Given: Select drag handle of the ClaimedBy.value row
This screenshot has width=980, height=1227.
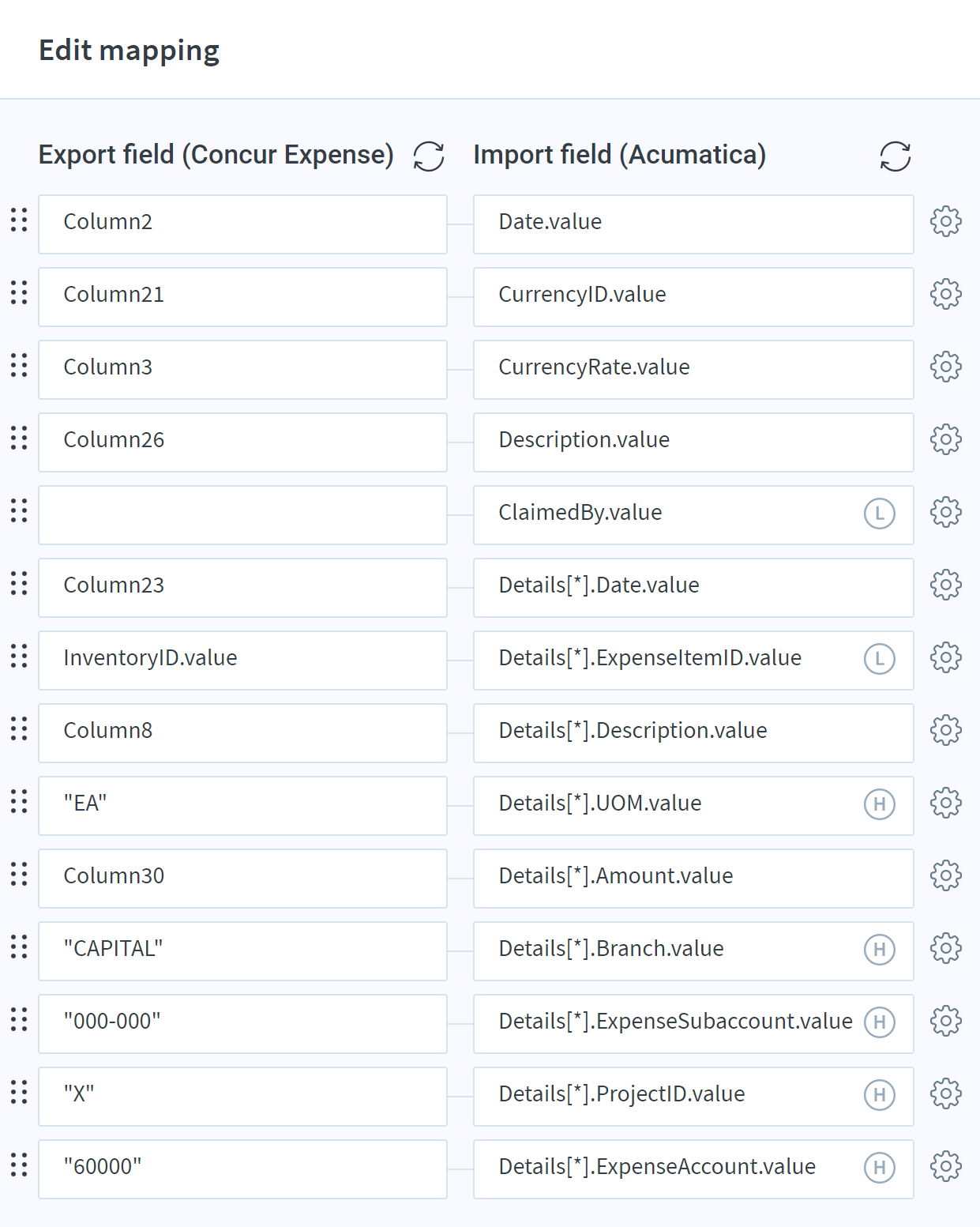Looking at the screenshot, I should (19, 511).
